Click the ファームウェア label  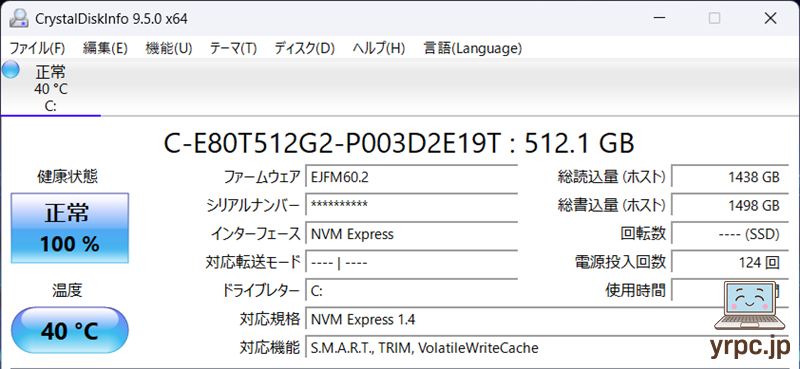point(262,177)
